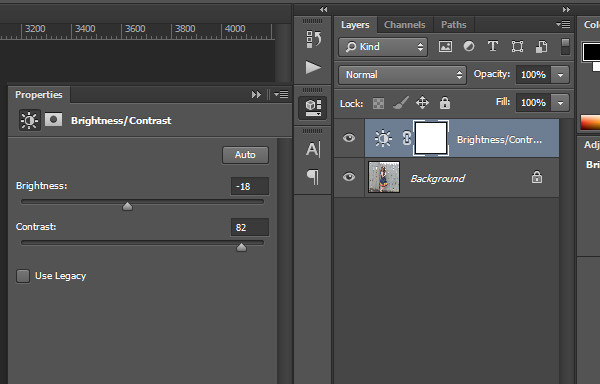Open the 3D panel cube icon
Screen dimensions: 600x384
click(x=313, y=108)
